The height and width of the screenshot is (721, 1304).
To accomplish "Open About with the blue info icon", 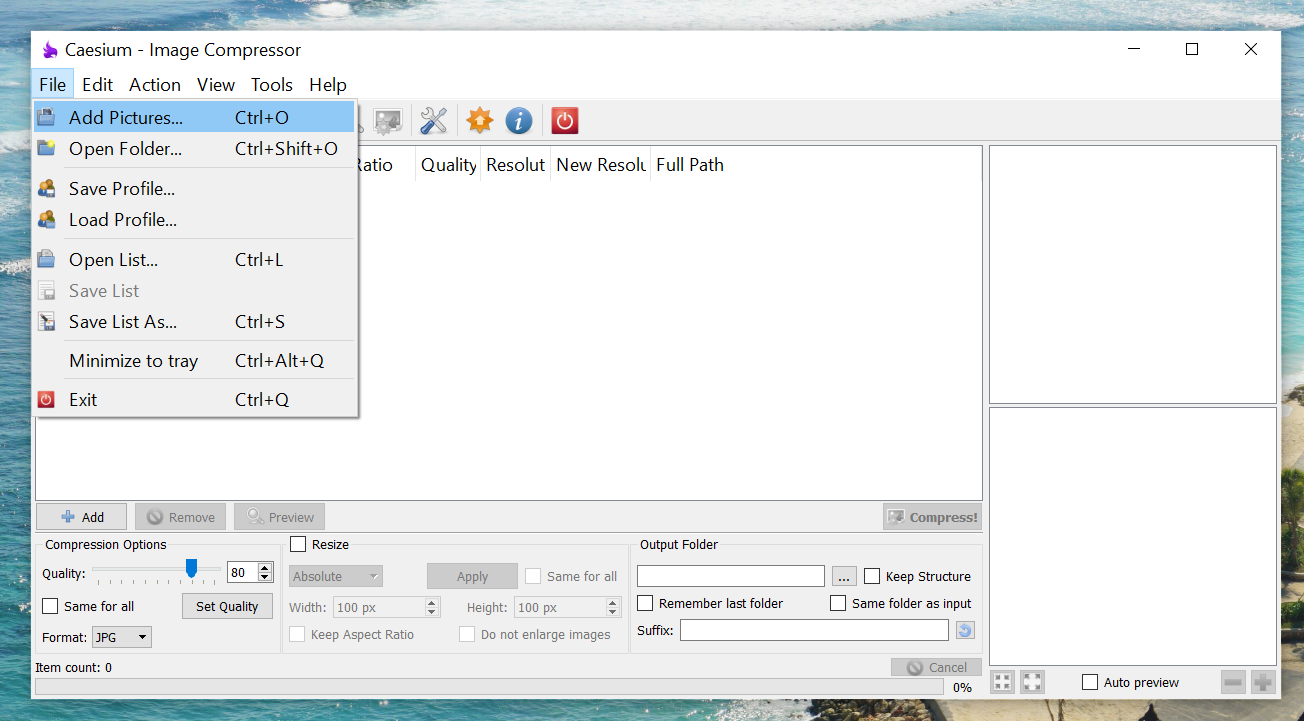I will [x=519, y=120].
